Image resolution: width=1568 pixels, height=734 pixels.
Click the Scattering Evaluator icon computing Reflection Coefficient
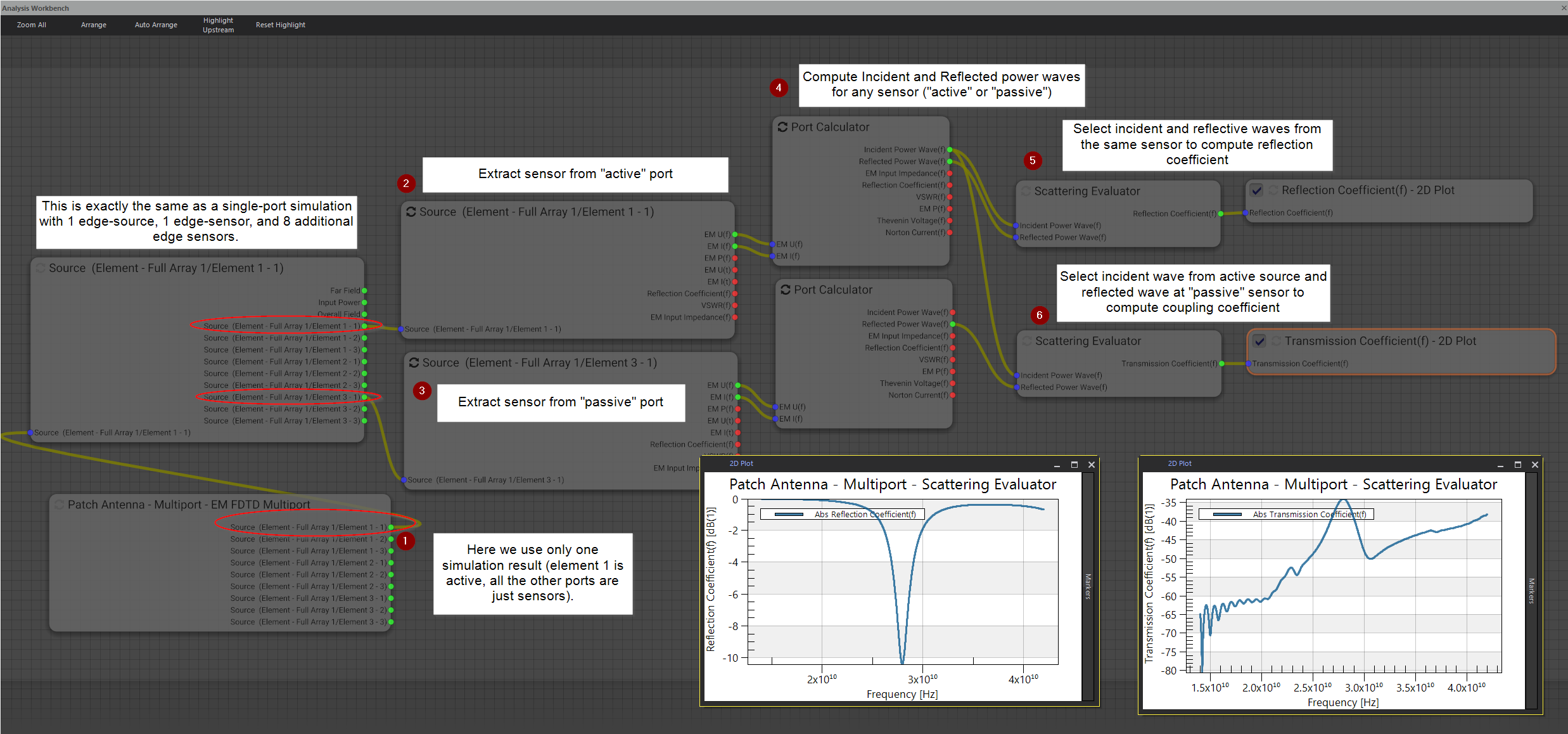(x=1026, y=190)
